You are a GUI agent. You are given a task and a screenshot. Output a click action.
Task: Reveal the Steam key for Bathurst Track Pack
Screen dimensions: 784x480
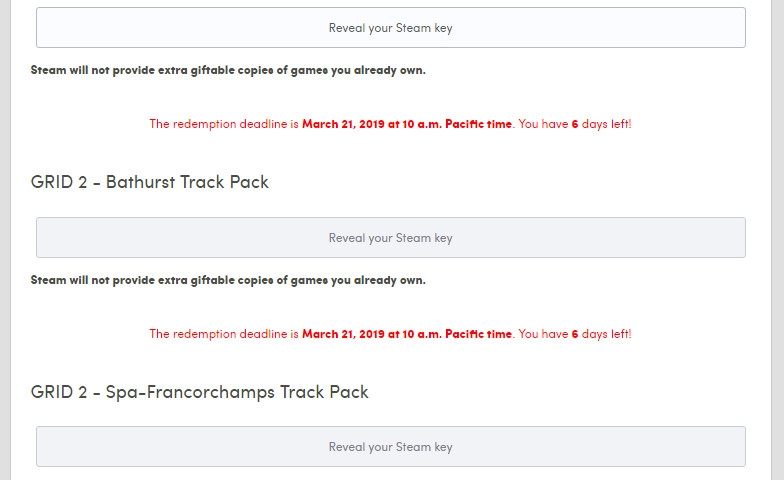pyautogui.click(x=390, y=238)
